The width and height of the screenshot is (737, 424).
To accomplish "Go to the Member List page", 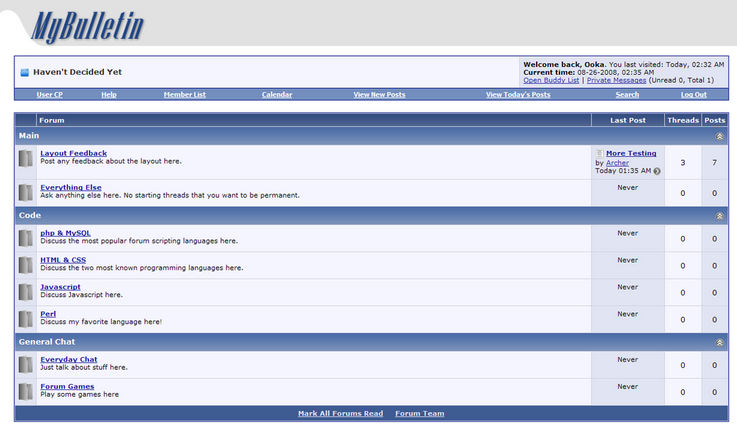I will 185,95.
